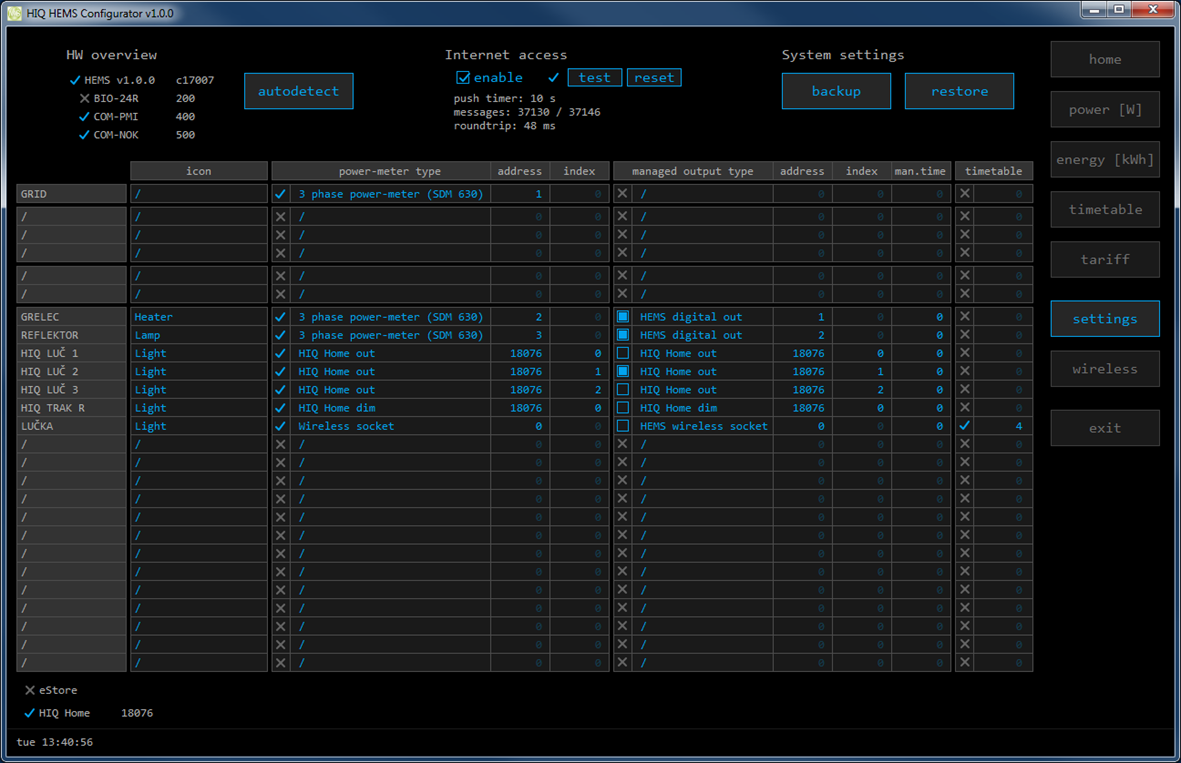Enable managed output checkbox for HIQ LUČ 1
This screenshot has width=1181, height=763.
[623, 353]
